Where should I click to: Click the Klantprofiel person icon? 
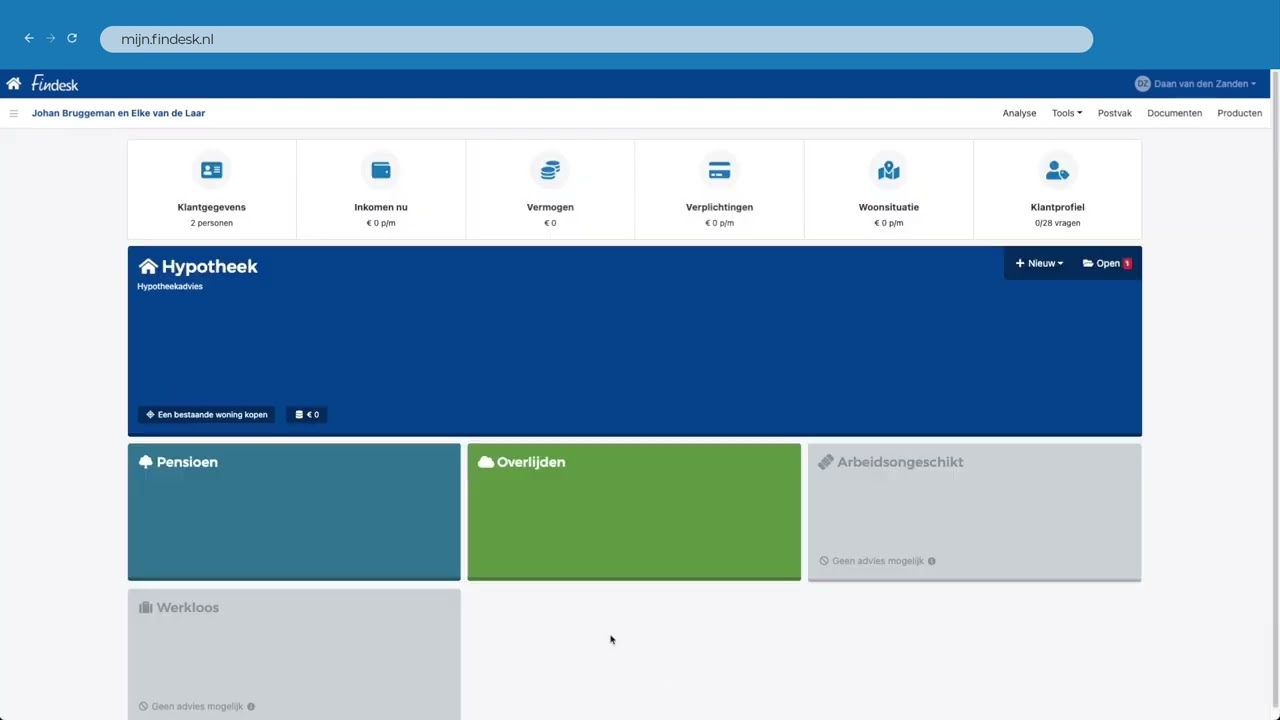1057,171
